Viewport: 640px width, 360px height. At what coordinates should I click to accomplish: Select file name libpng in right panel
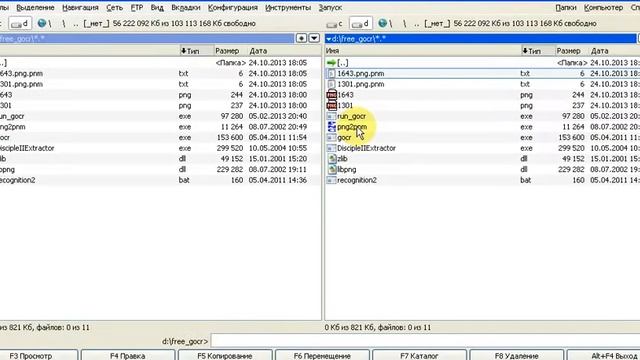[x=347, y=169]
